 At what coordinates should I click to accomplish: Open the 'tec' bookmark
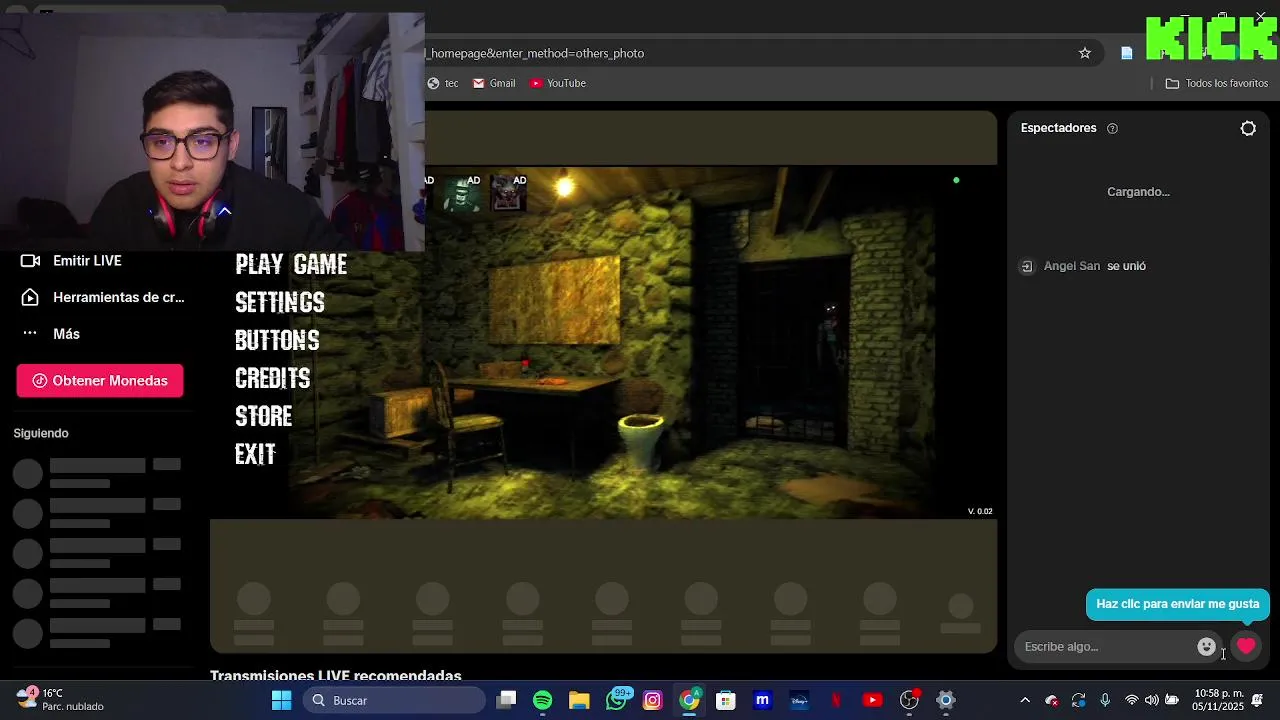(443, 83)
